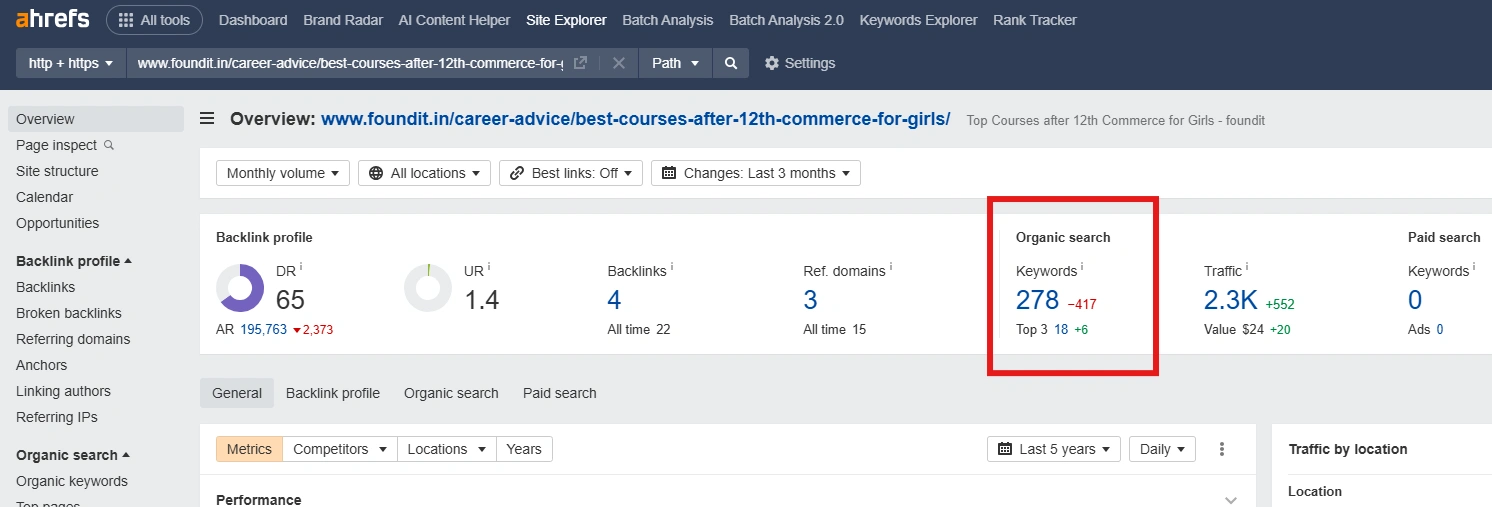Viewport: 1492px width, 507px height.
Task: Open the All tools grid menu
Action: tap(154, 20)
